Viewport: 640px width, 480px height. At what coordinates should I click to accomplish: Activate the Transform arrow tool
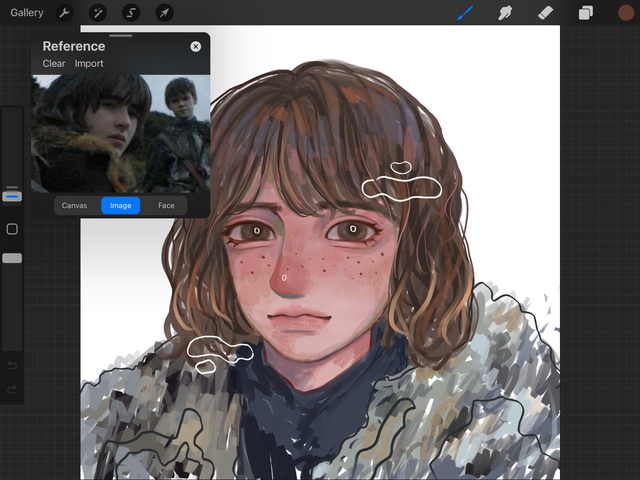(x=164, y=13)
